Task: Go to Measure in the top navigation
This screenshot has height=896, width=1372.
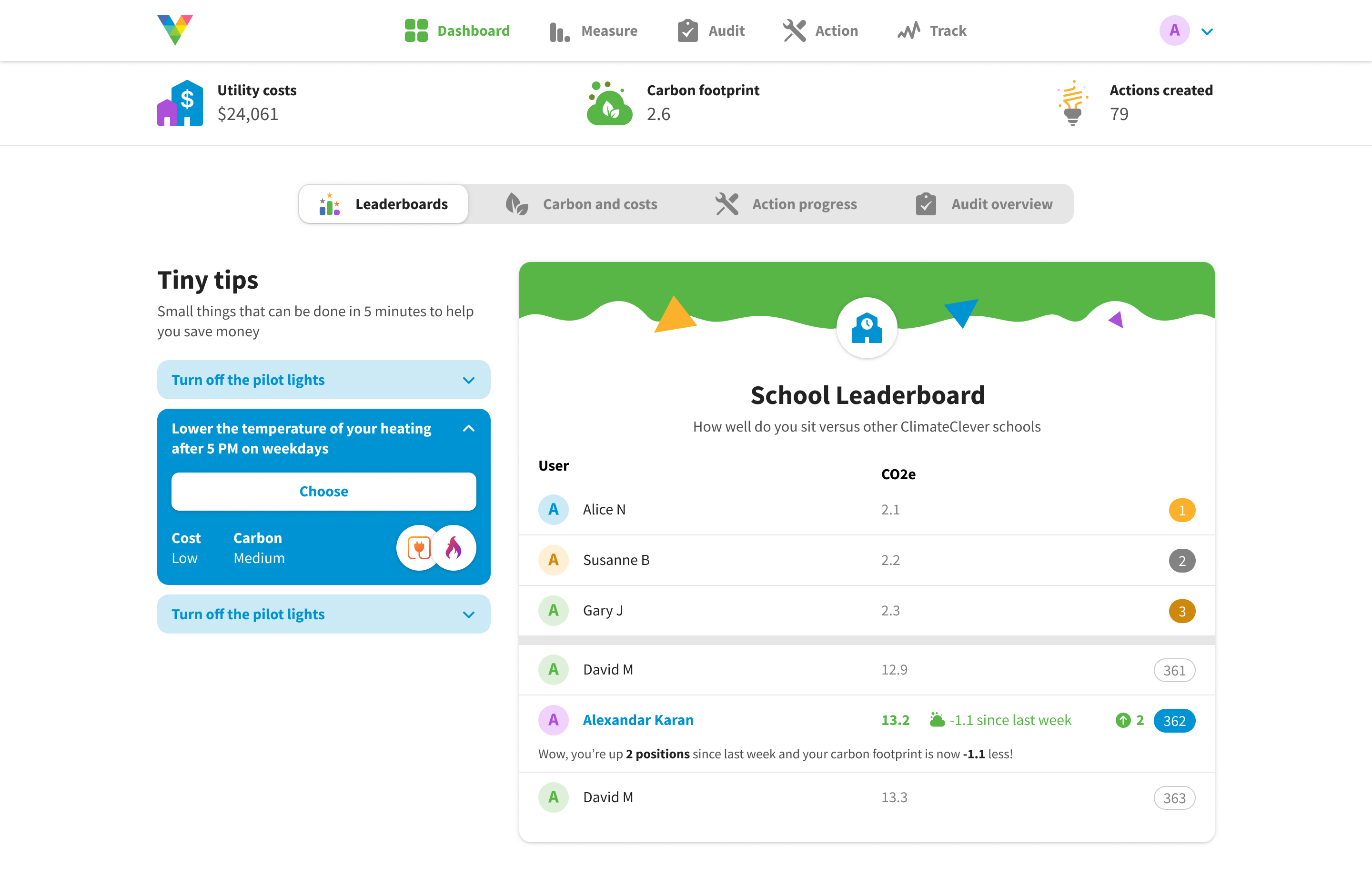Action: pyautogui.click(x=594, y=30)
